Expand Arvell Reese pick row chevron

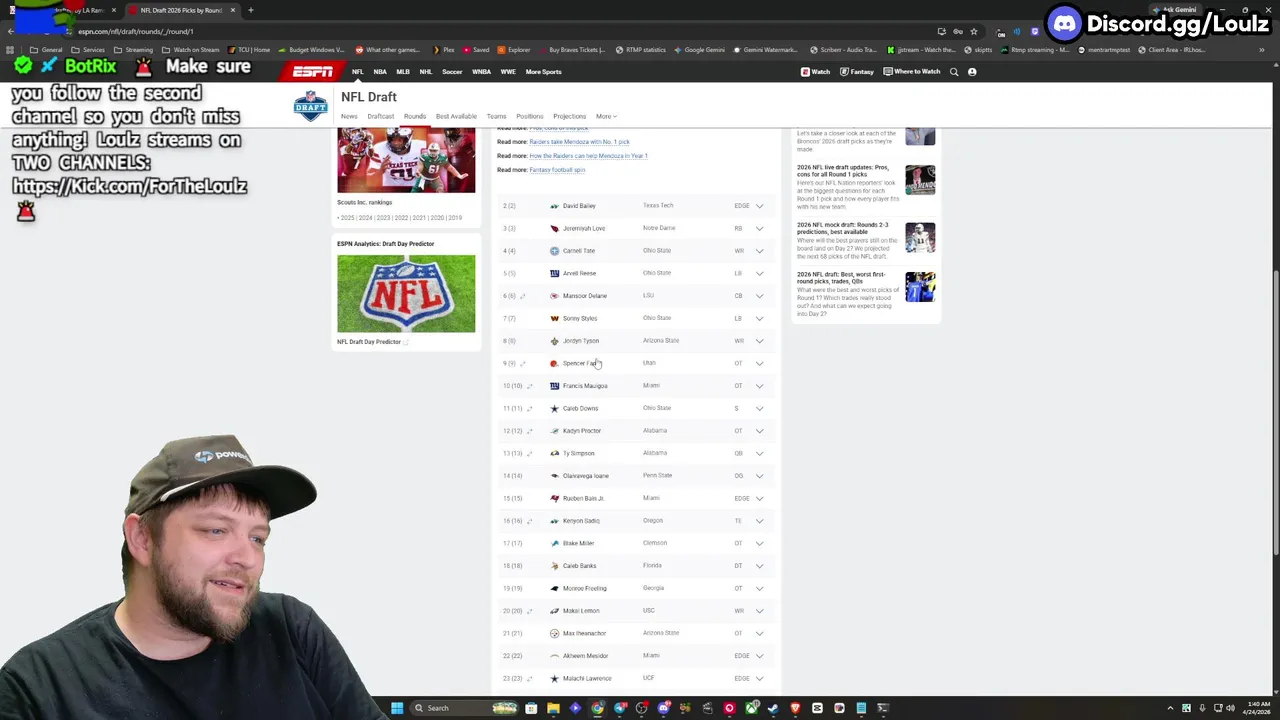point(760,273)
